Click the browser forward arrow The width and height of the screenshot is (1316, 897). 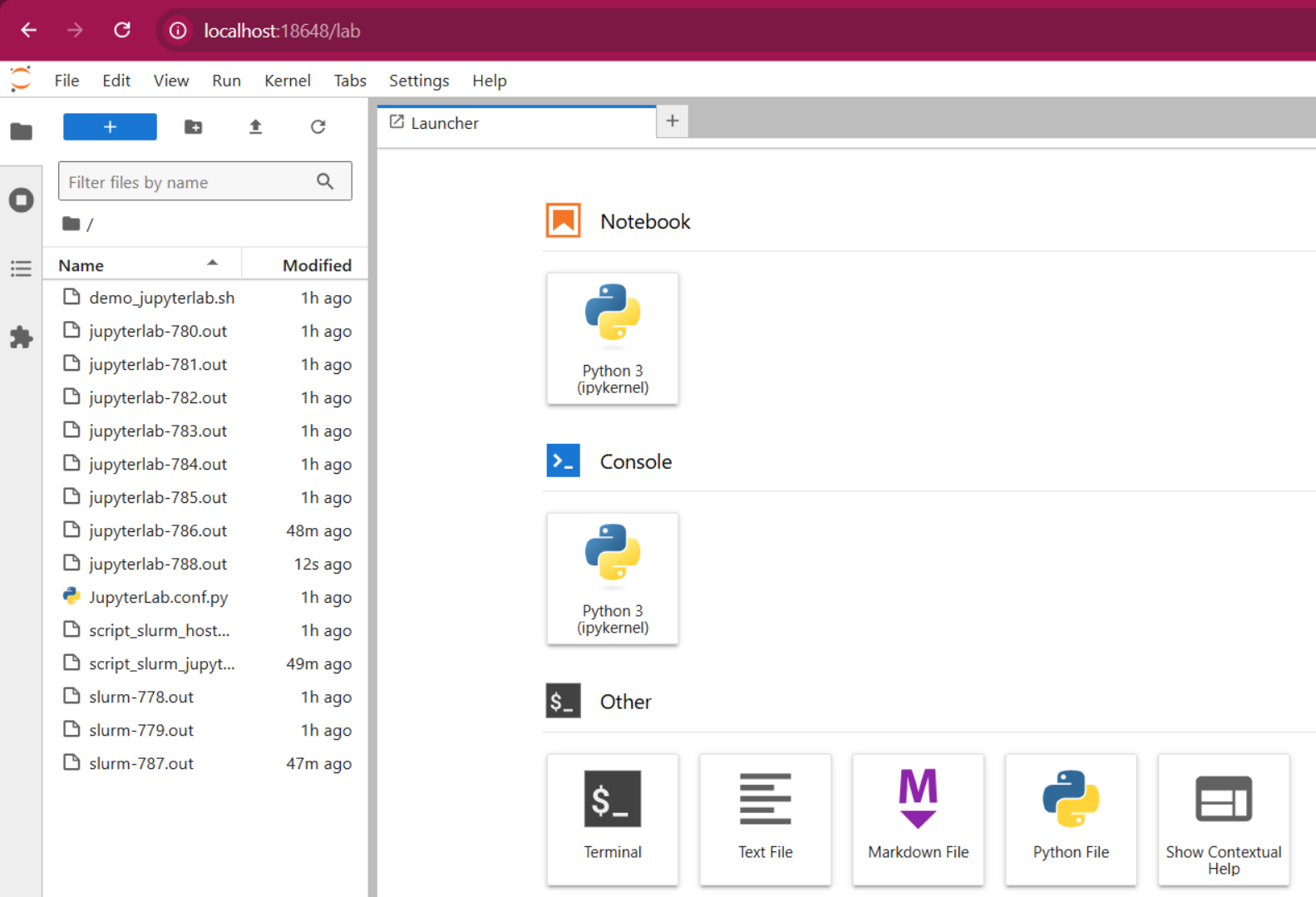(x=76, y=31)
